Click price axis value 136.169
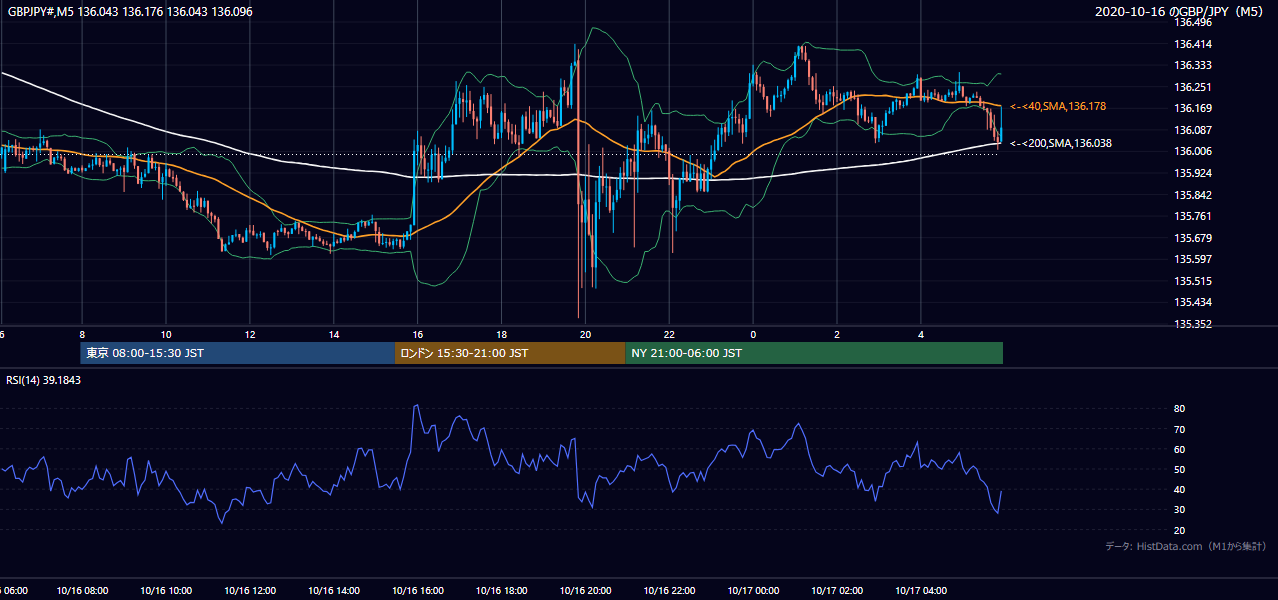 point(1193,108)
